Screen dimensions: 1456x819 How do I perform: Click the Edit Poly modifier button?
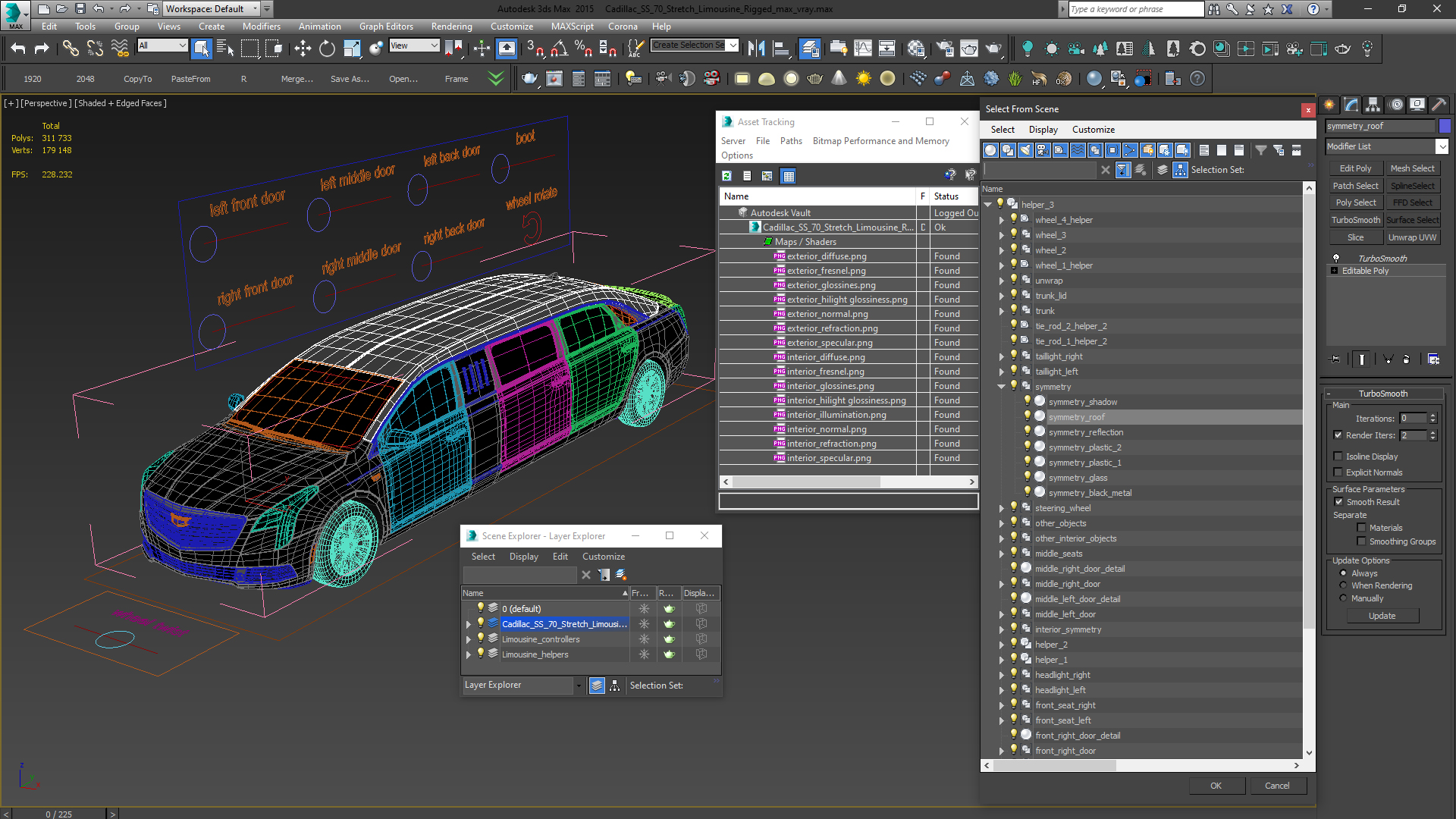tap(1355, 168)
